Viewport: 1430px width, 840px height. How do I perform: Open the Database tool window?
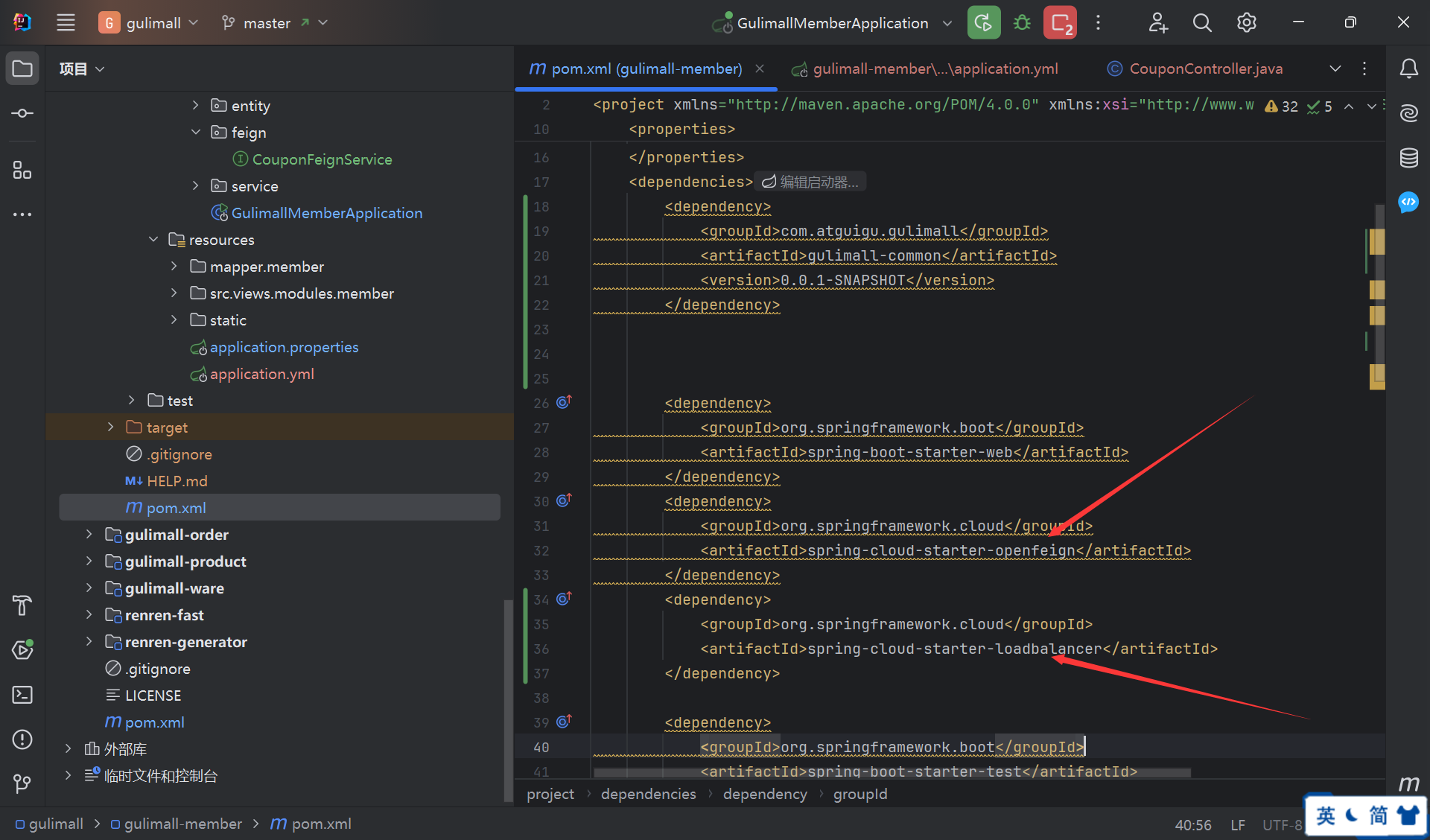click(x=1408, y=158)
